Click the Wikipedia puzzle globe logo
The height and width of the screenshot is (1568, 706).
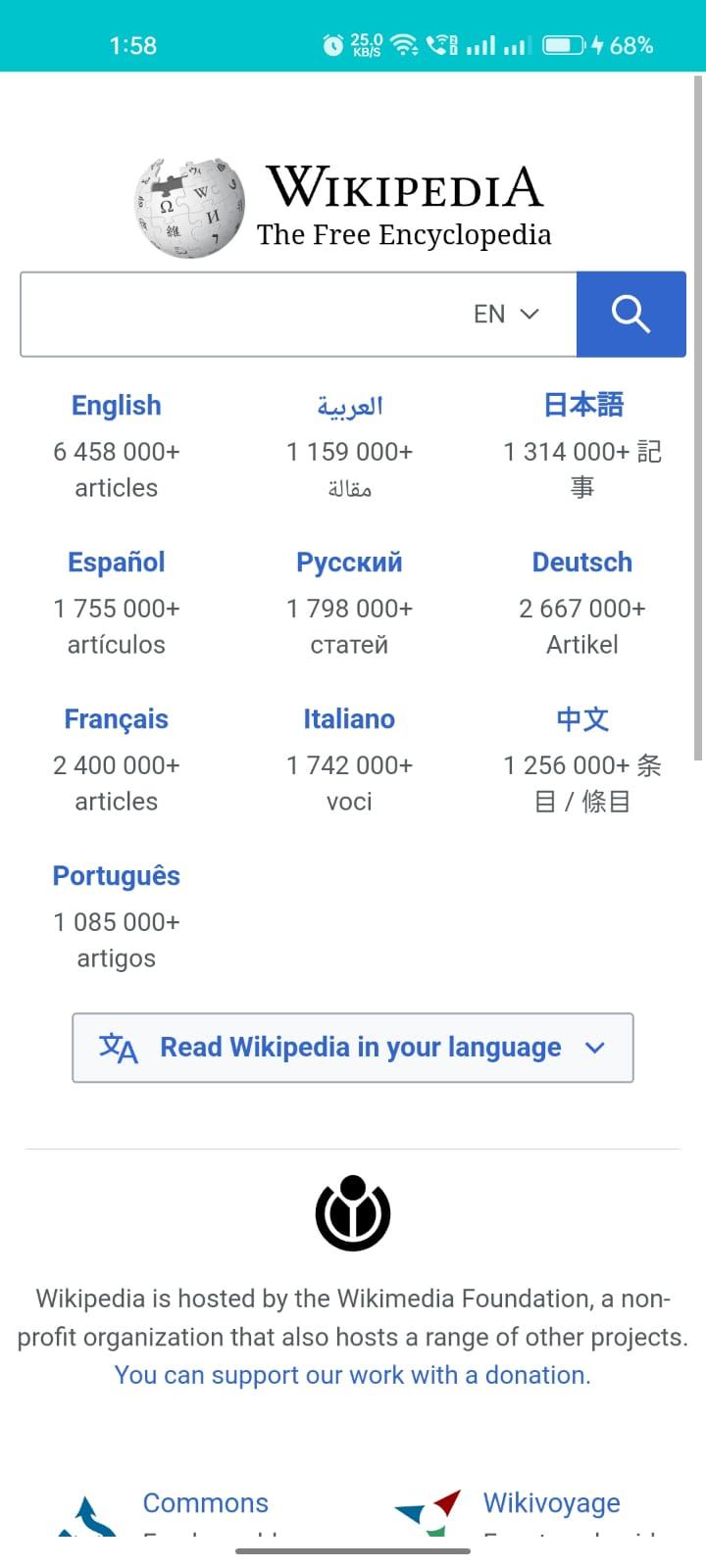coord(189,208)
